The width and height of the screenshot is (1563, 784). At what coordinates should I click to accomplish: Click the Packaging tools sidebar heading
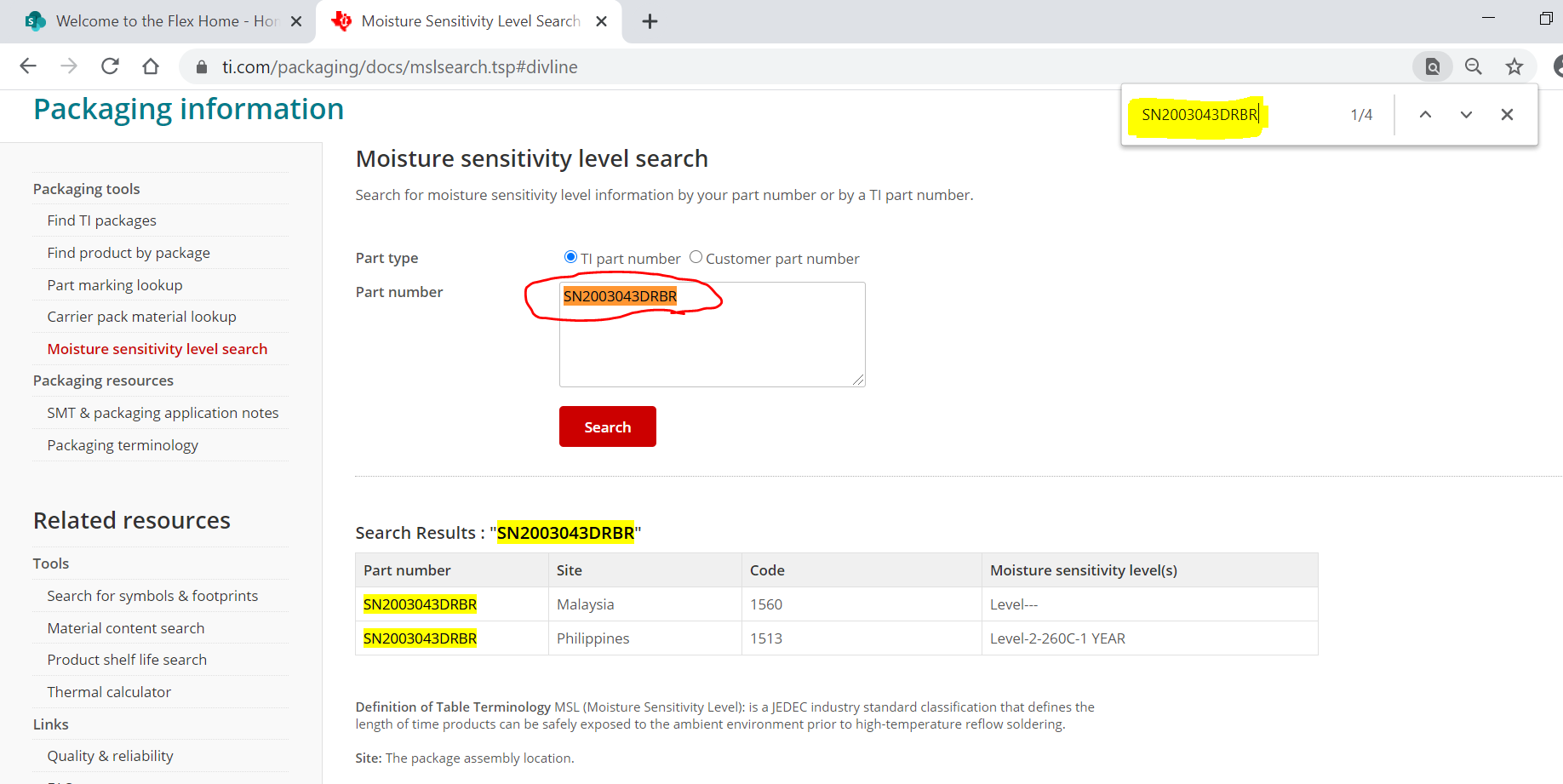point(86,189)
